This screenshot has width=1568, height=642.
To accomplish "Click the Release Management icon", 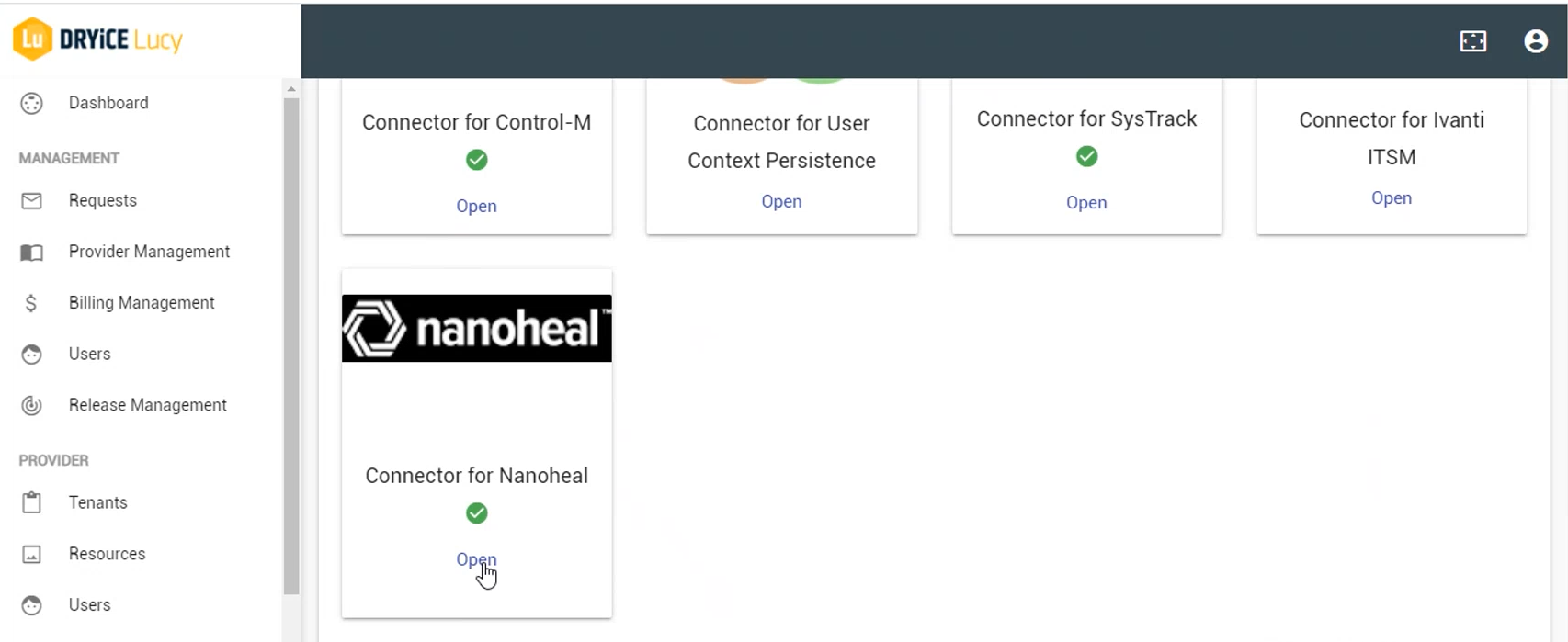I will (x=31, y=405).
